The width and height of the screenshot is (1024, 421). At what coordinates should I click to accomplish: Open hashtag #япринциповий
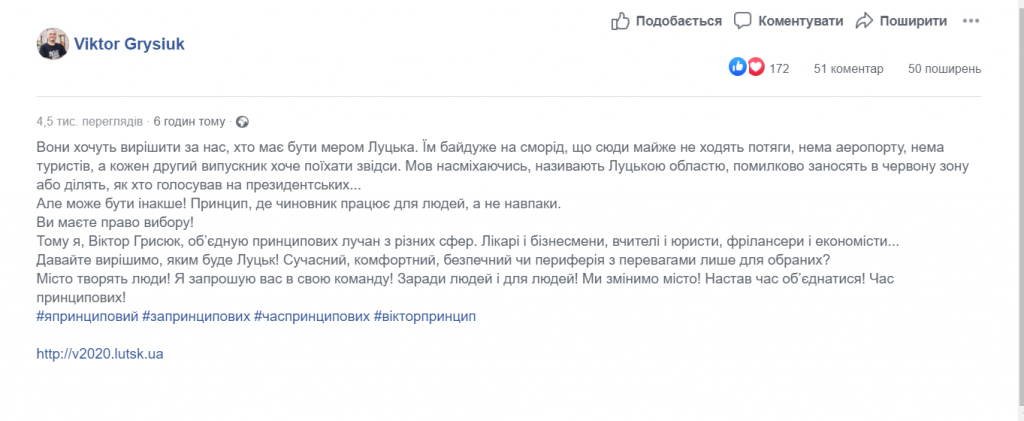point(86,316)
